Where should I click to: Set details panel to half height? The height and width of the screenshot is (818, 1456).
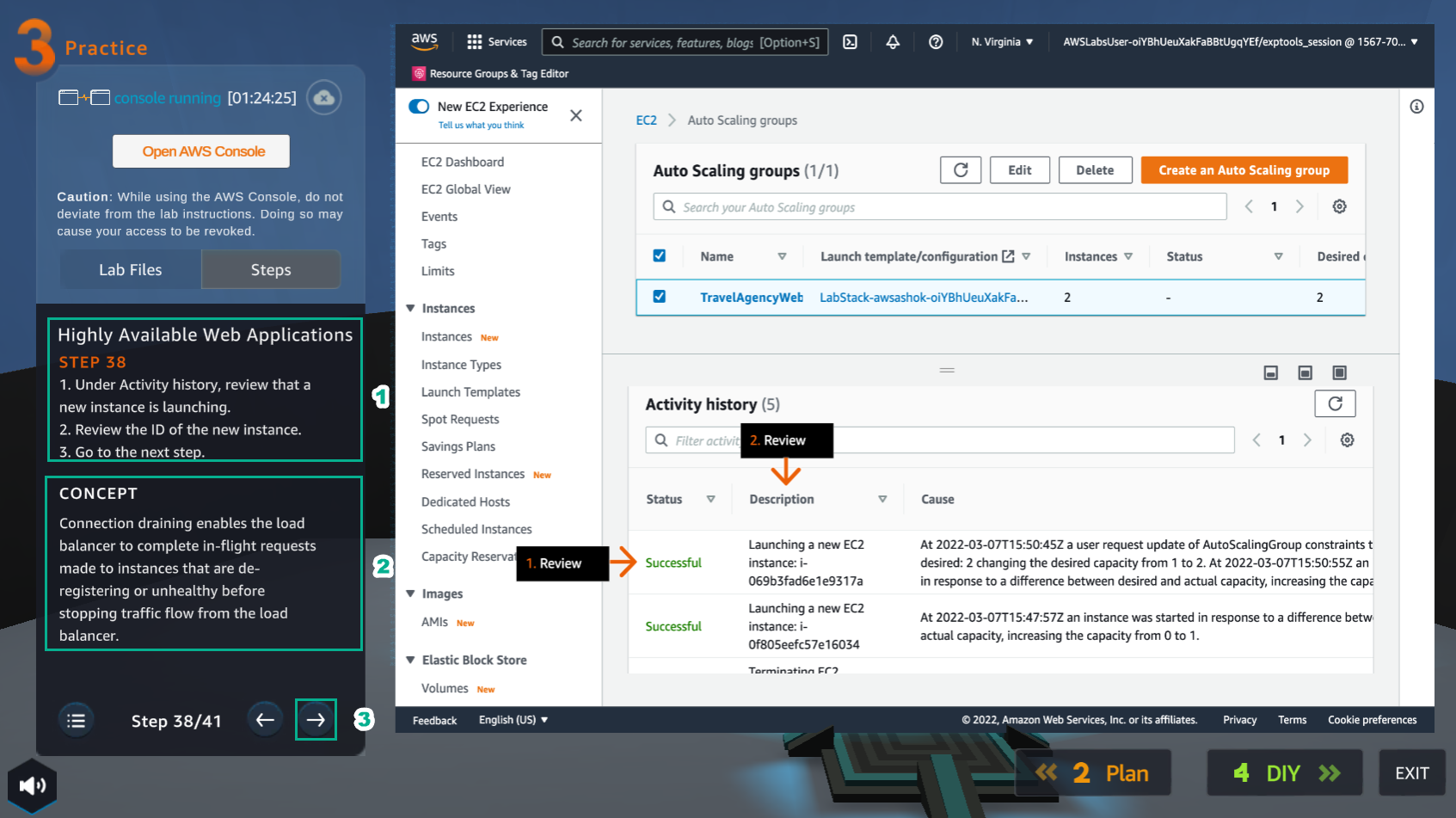[x=1305, y=372]
